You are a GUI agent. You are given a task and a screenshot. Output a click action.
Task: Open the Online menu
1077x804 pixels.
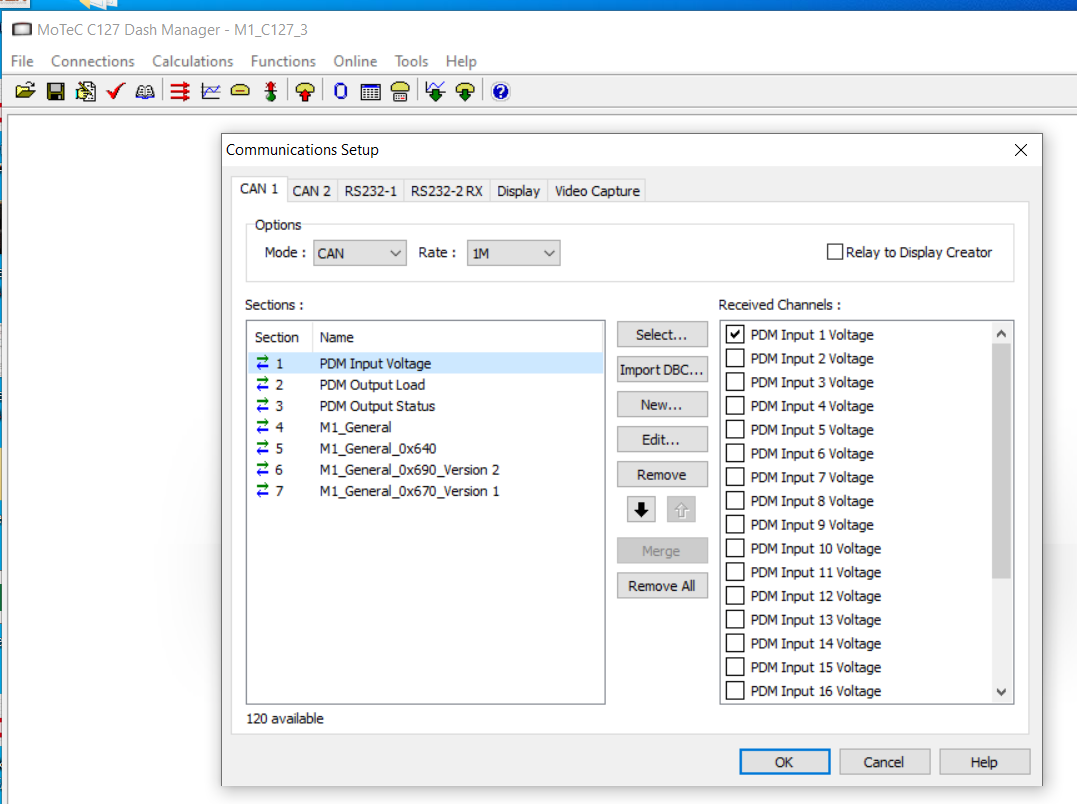pyautogui.click(x=355, y=61)
